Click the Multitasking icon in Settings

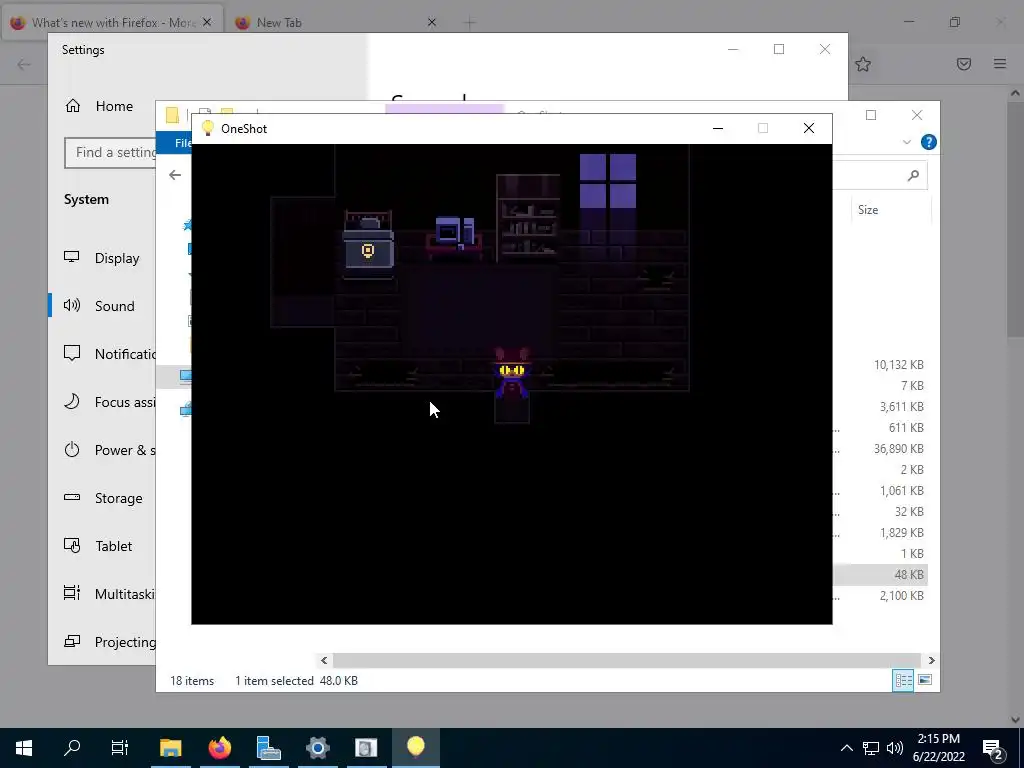click(x=72, y=593)
